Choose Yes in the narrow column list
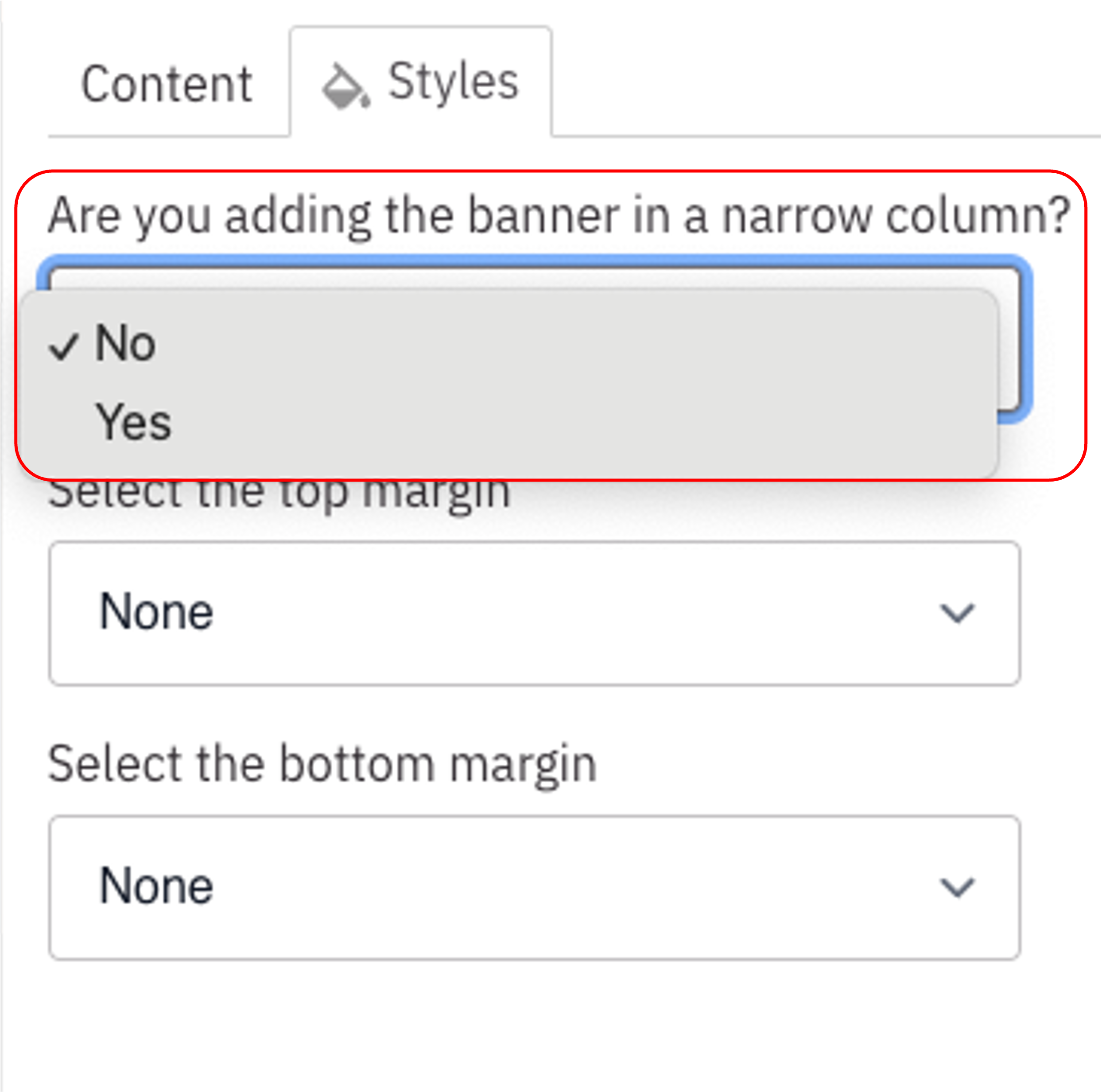Screen dimensions: 1102x1092 pyautogui.click(x=133, y=422)
